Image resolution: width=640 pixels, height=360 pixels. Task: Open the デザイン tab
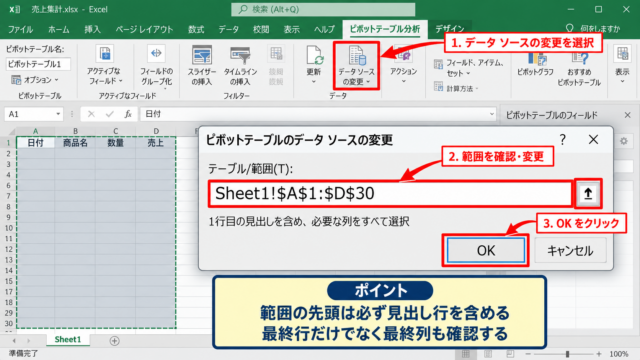tap(449, 29)
